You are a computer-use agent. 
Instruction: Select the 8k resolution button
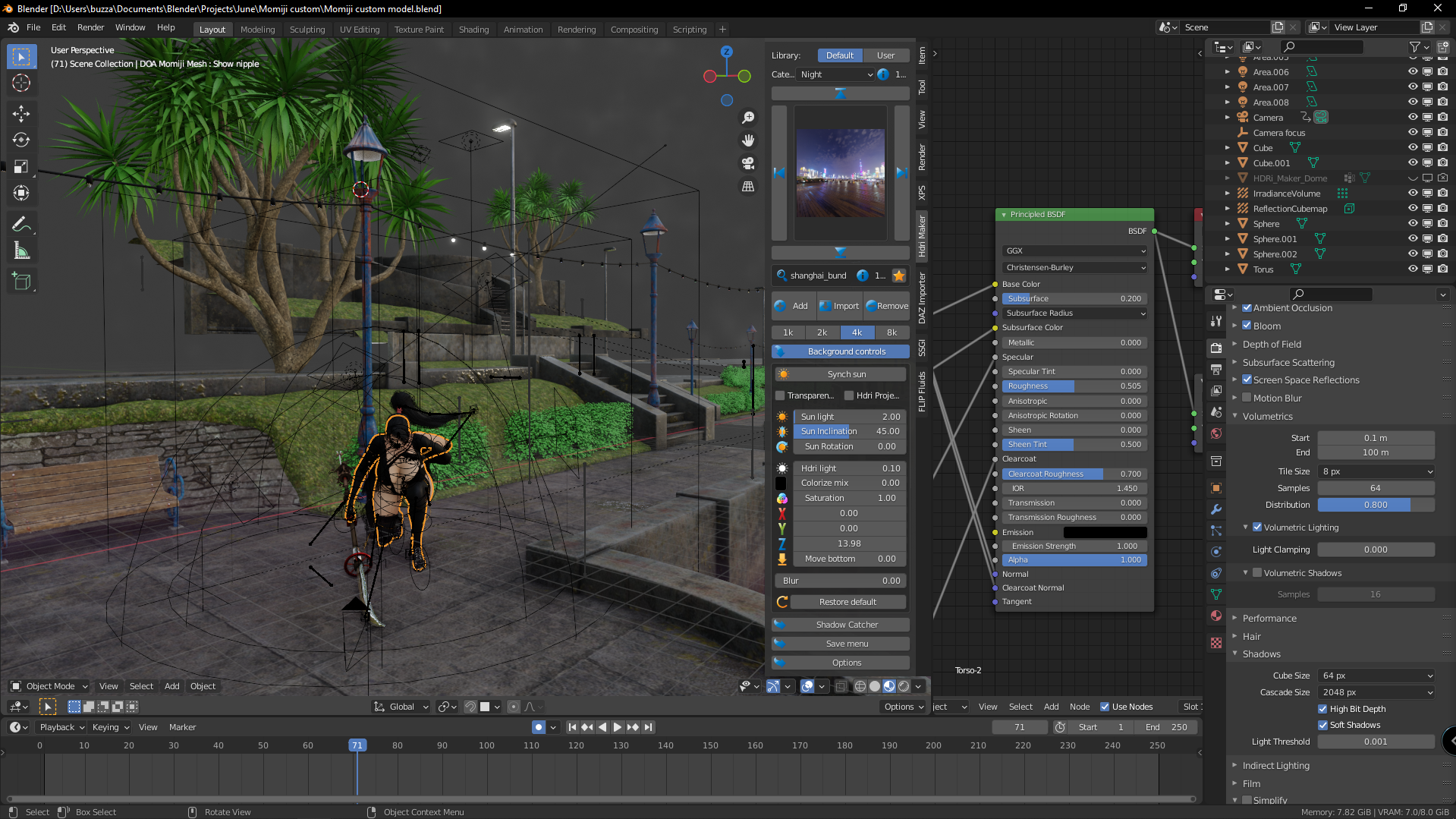892,332
